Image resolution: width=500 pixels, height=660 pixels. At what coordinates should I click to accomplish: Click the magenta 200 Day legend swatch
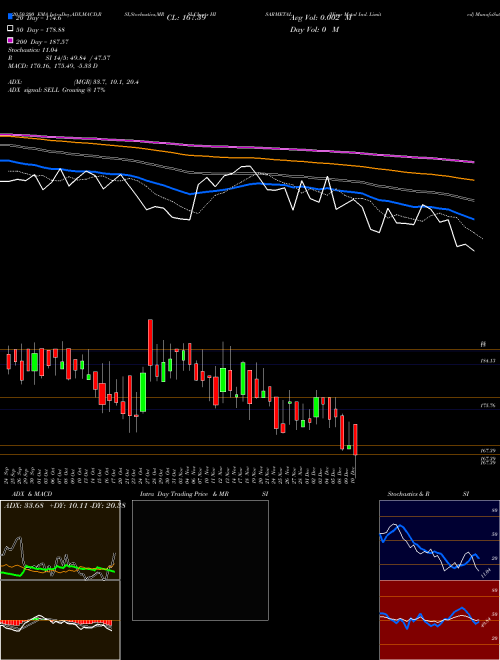pos(11,40)
